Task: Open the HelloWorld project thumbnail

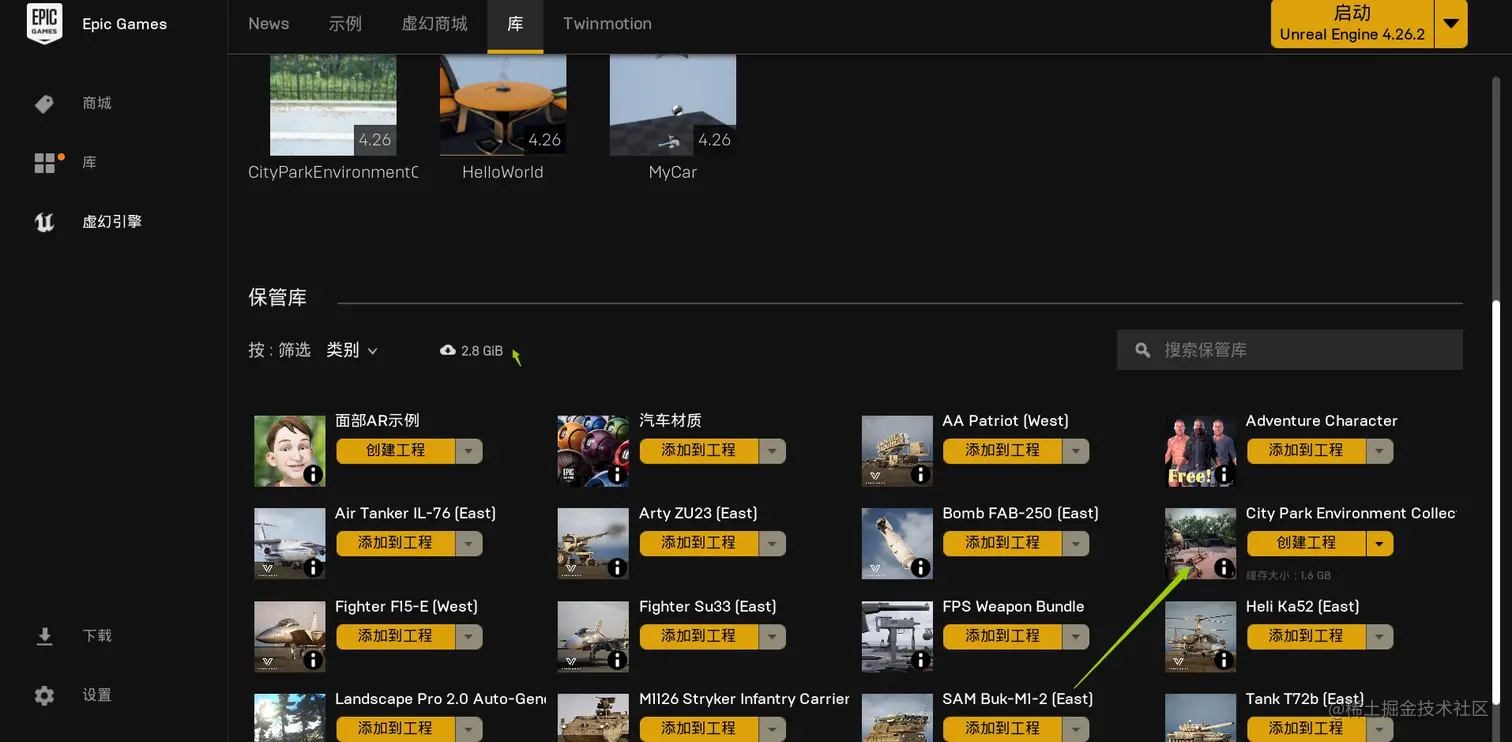Action: coord(503,105)
